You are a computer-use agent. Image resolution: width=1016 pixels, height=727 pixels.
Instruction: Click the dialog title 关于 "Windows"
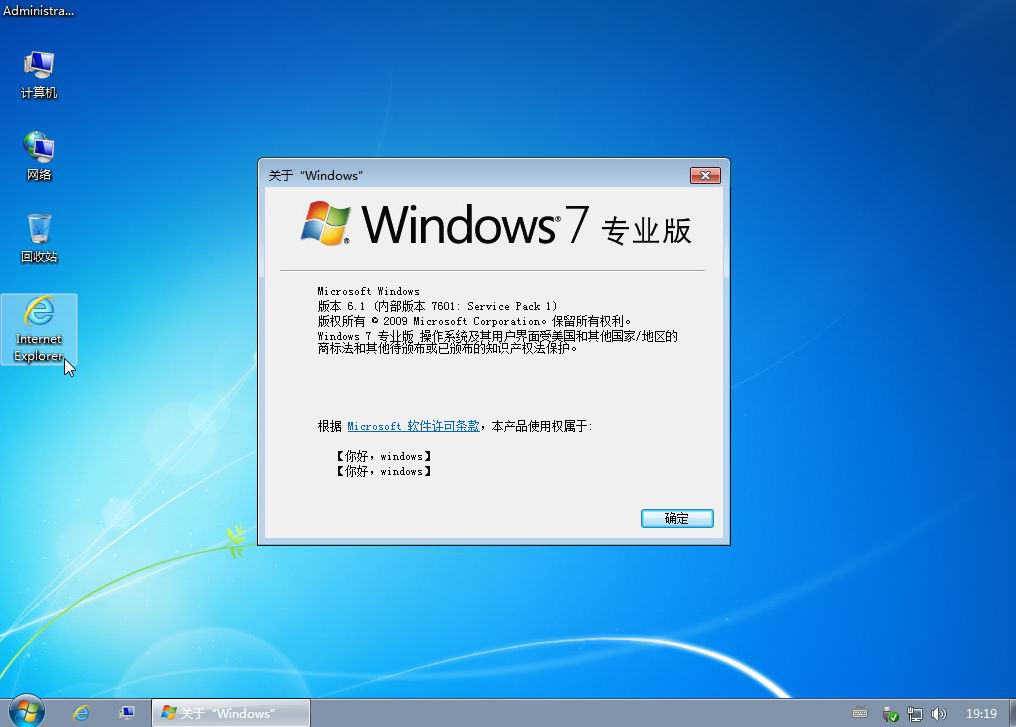click(x=316, y=176)
